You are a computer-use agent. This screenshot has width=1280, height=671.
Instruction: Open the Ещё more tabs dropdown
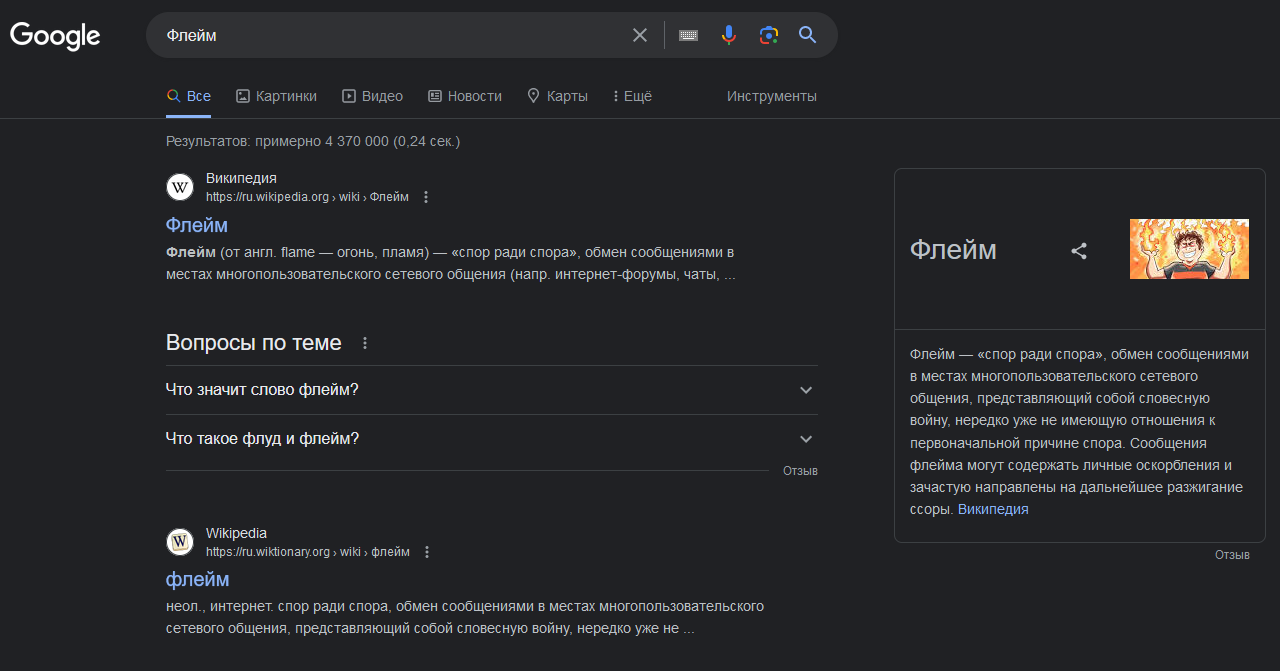pos(632,96)
